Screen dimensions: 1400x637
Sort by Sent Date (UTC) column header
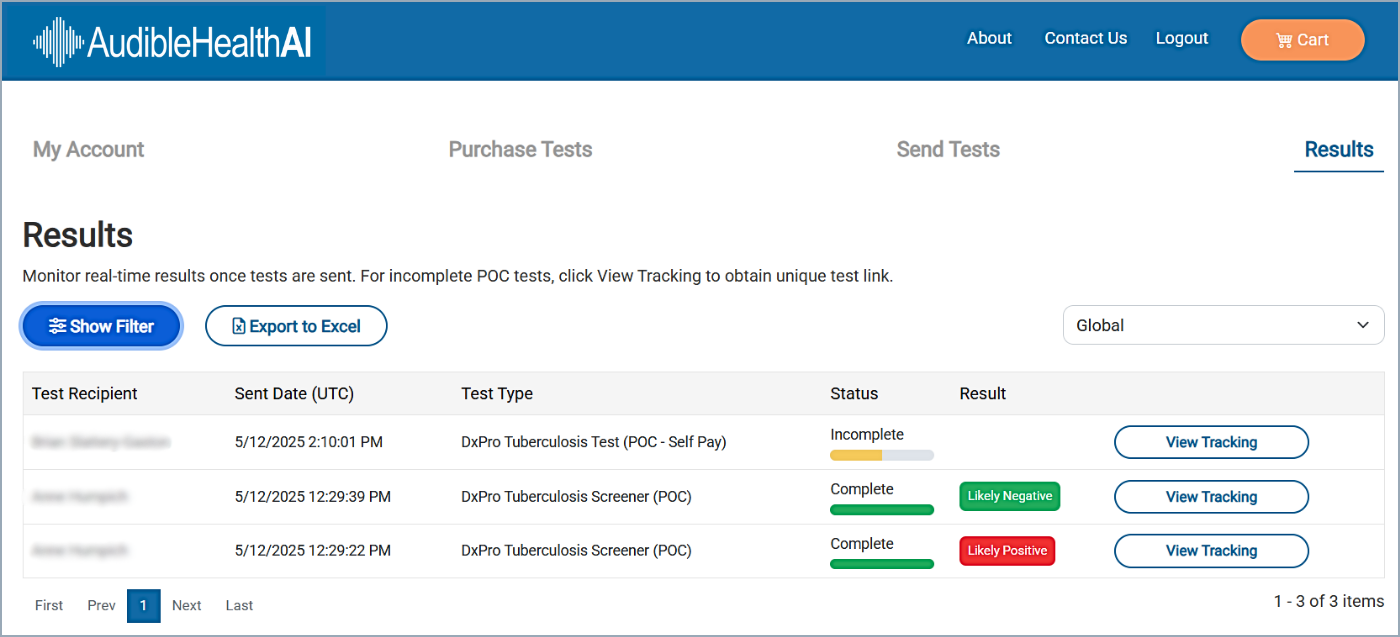[294, 394]
